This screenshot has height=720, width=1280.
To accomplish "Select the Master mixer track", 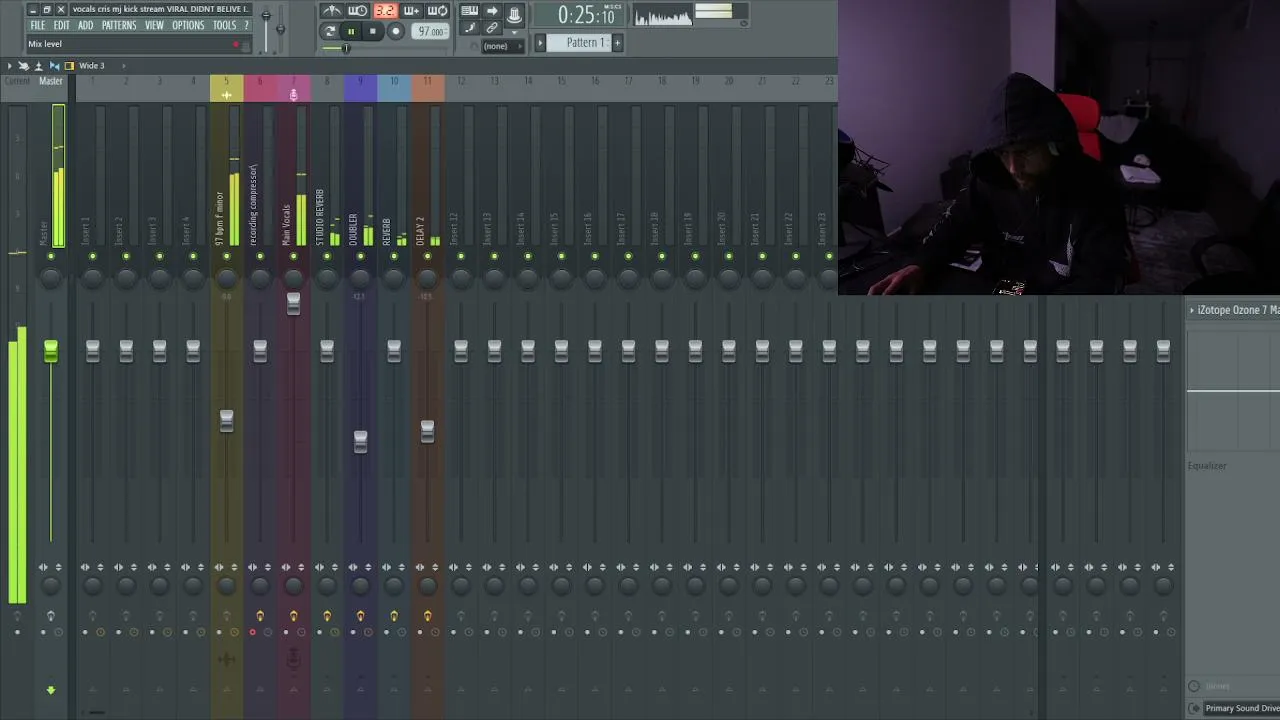I will (51, 81).
